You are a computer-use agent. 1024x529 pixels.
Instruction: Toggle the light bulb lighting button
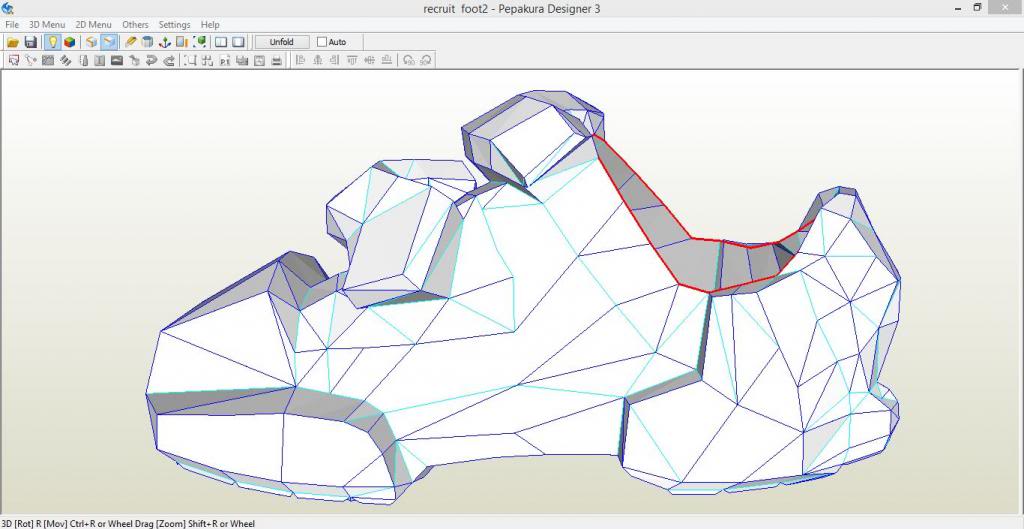pyautogui.click(x=52, y=42)
